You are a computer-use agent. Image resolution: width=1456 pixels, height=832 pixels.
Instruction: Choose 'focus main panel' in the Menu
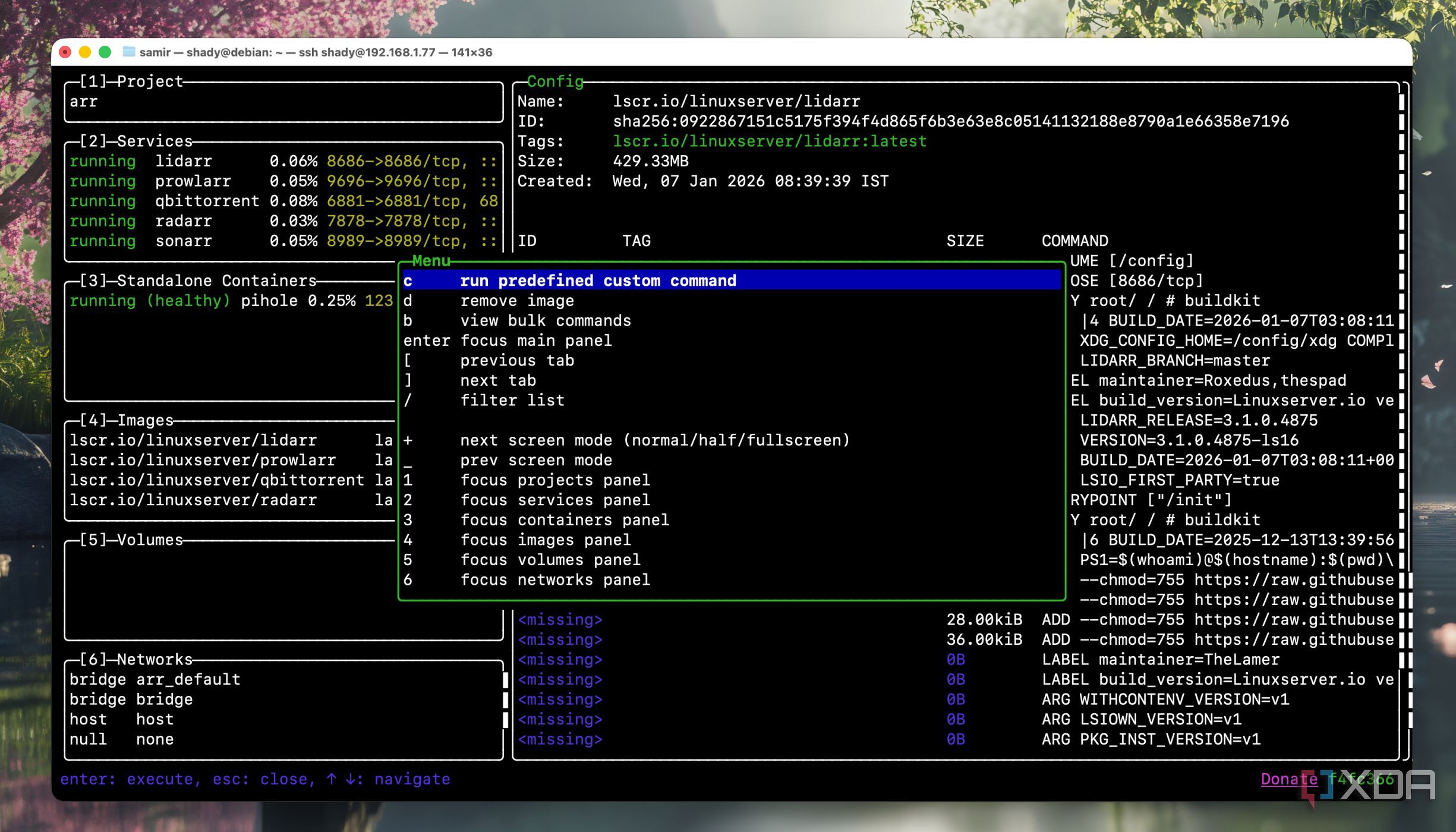click(x=732, y=341)
